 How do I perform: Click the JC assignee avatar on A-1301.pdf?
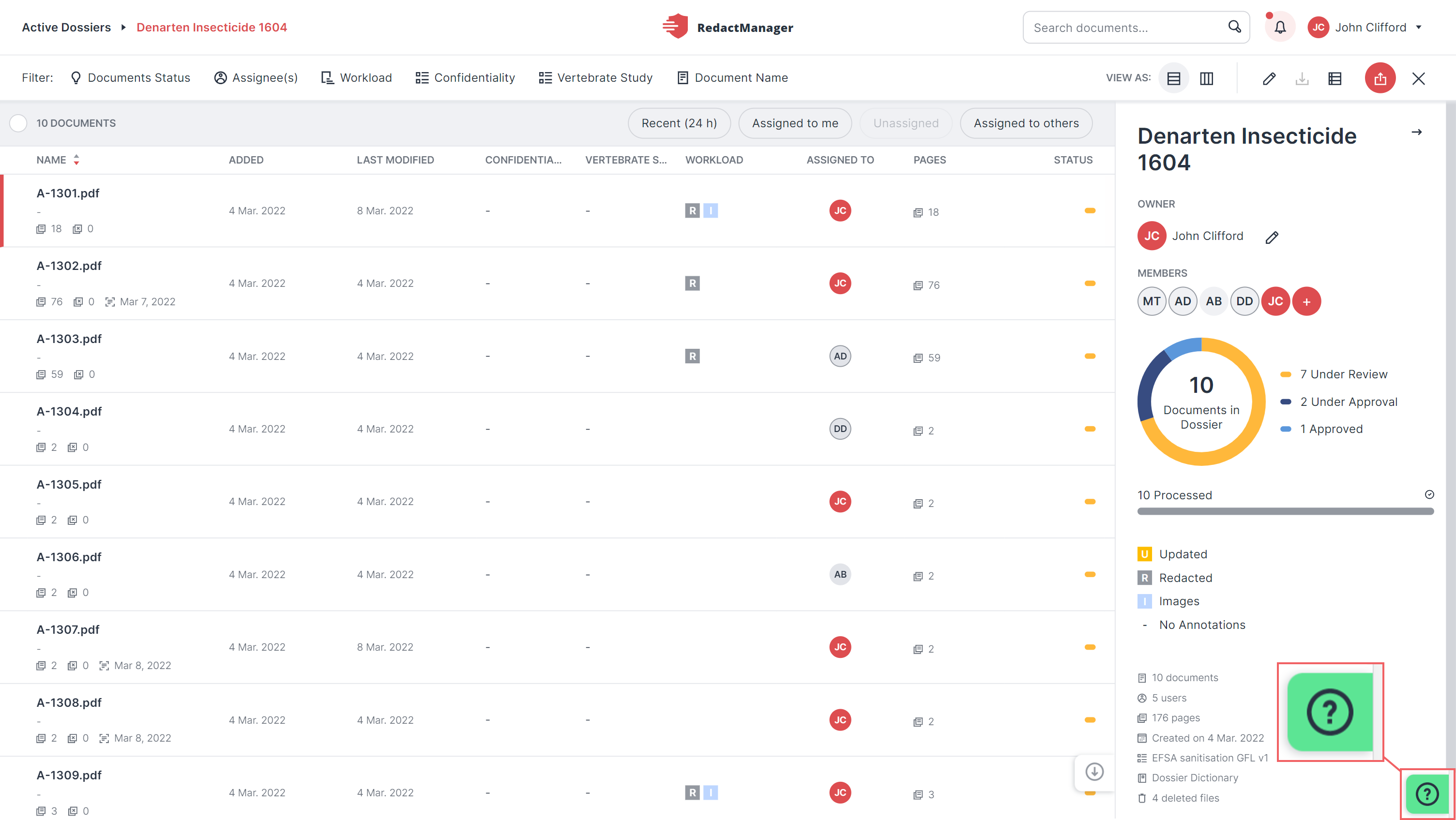(x=840, y=210)
